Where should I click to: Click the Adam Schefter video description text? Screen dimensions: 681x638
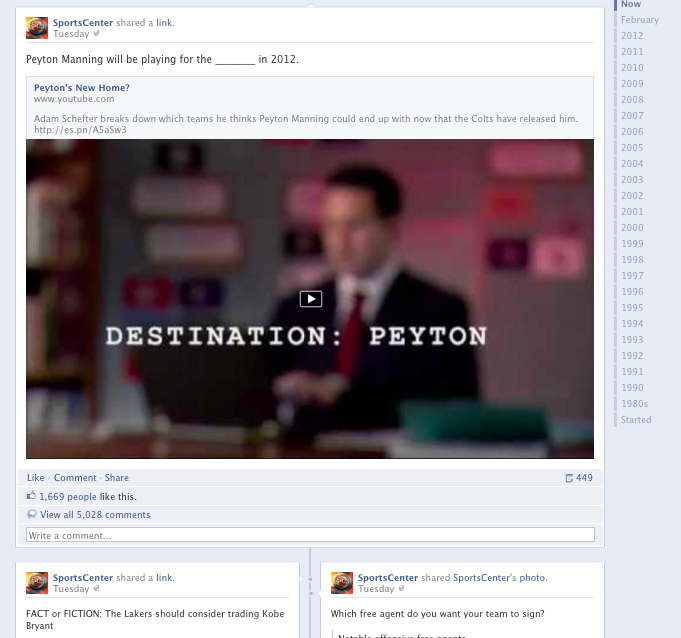coord(306,124)
